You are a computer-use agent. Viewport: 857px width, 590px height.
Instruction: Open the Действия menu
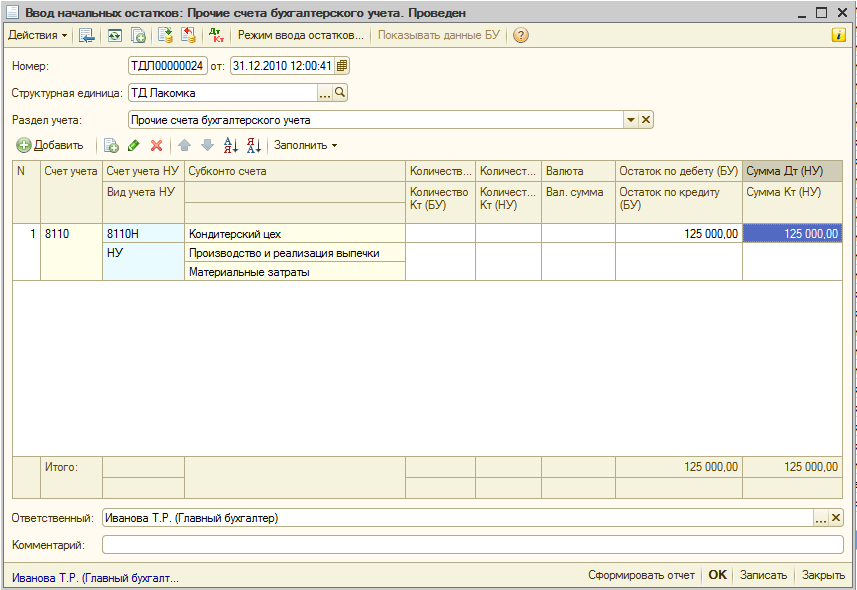point(37,35)
